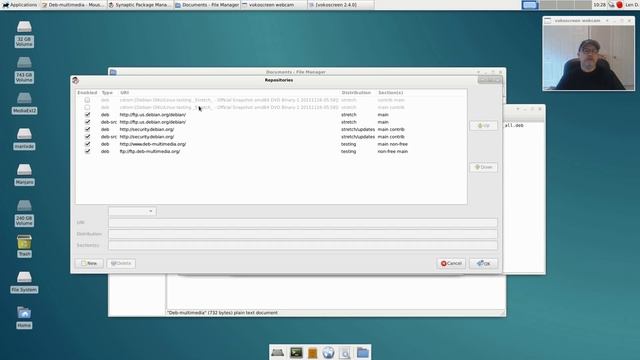The height and width of the screenshot is (360, 640).
Task: Click the show desktop icon in bottom dock
Action: [278, 352]
